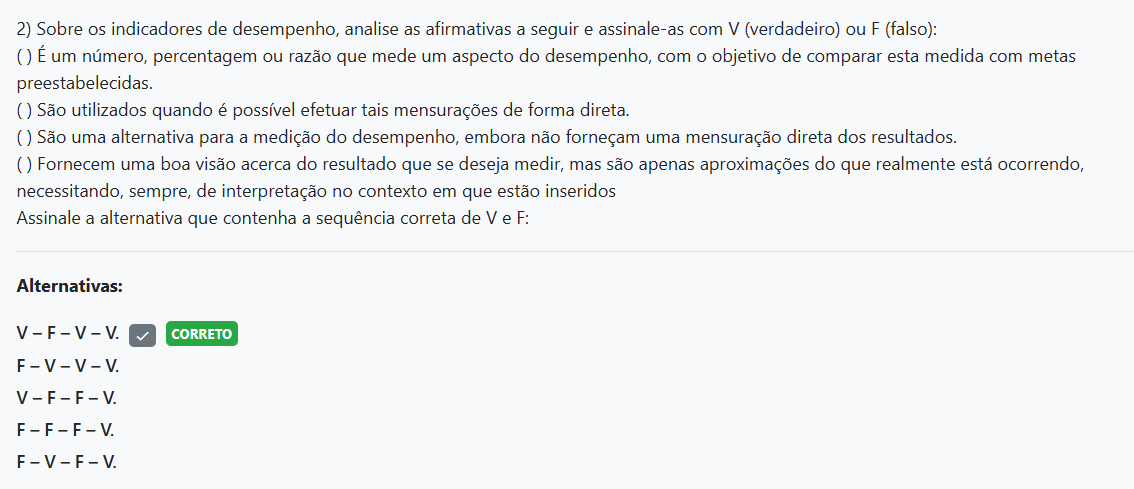Mark the empty parentheses before "Fornecem uma boa"
This screenshot has width=1134, height=489.
pos(24,163)
